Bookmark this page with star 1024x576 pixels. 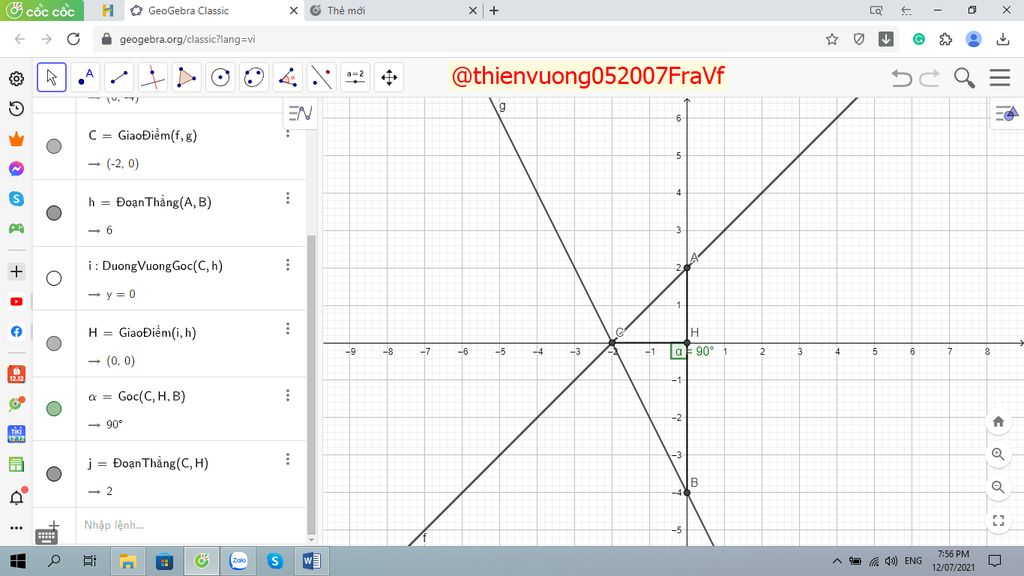tap(831, 39)
